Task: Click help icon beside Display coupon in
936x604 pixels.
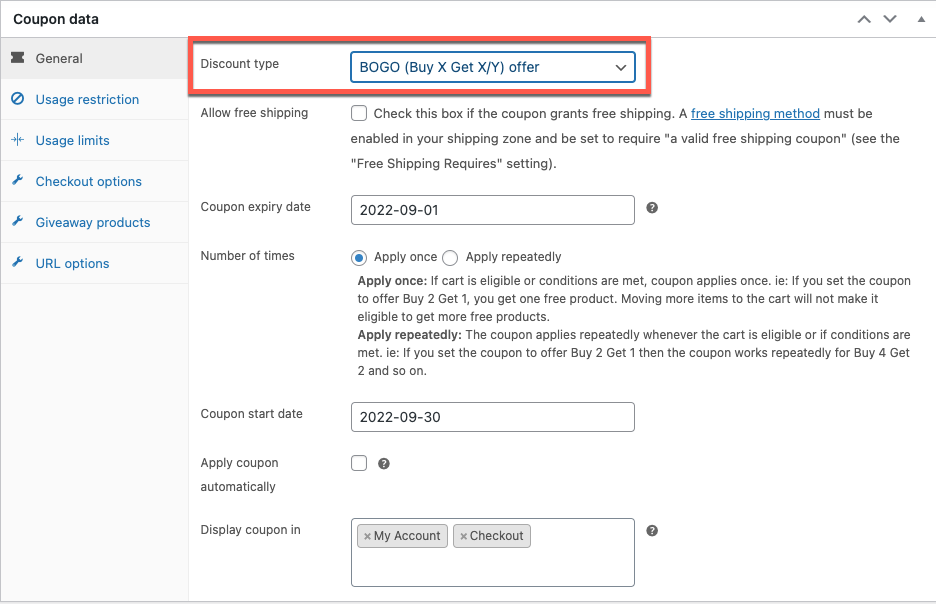Action: (x=652, y=531)
